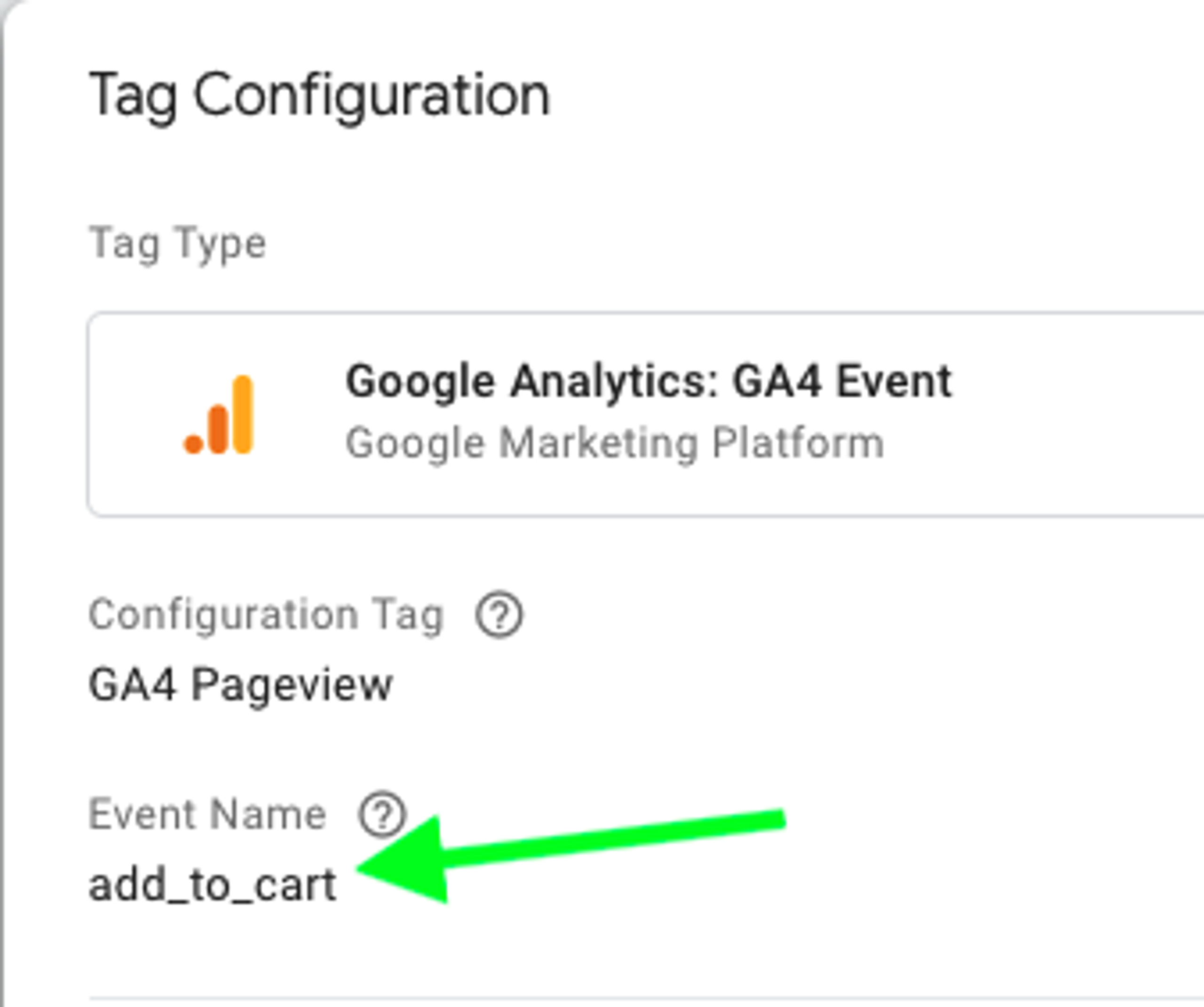Open help icon beside Event Name
1204x1007 pixels.
[x=382, y=814]
